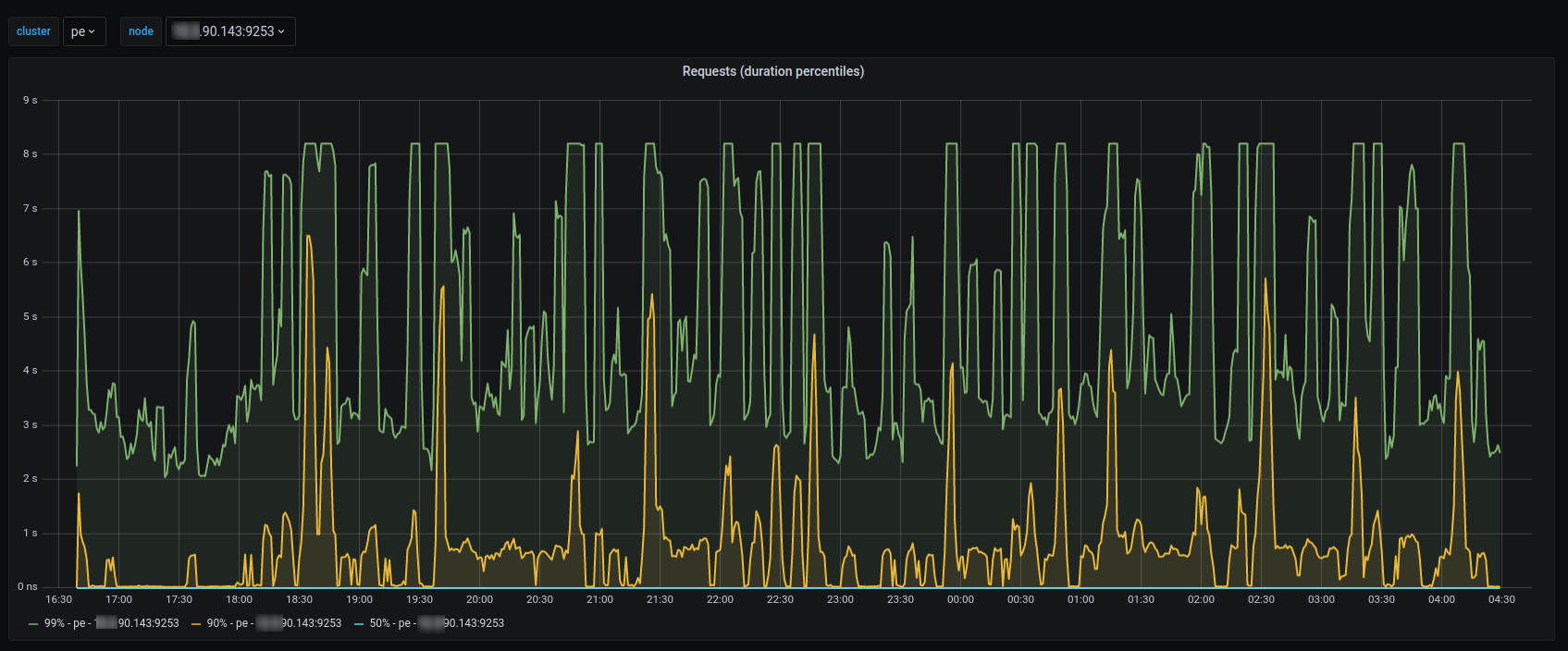Click the "cluster" variable label
This screenshot has height=651, width=1568.
pos(34,31)
